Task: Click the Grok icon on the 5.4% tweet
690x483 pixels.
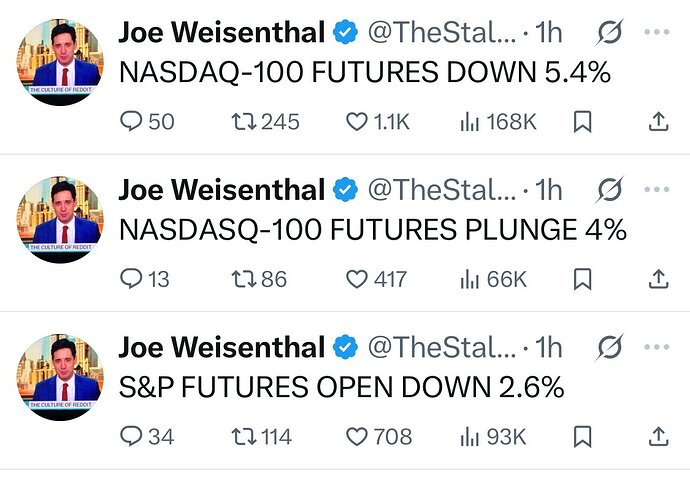Action: coord(610,32)
